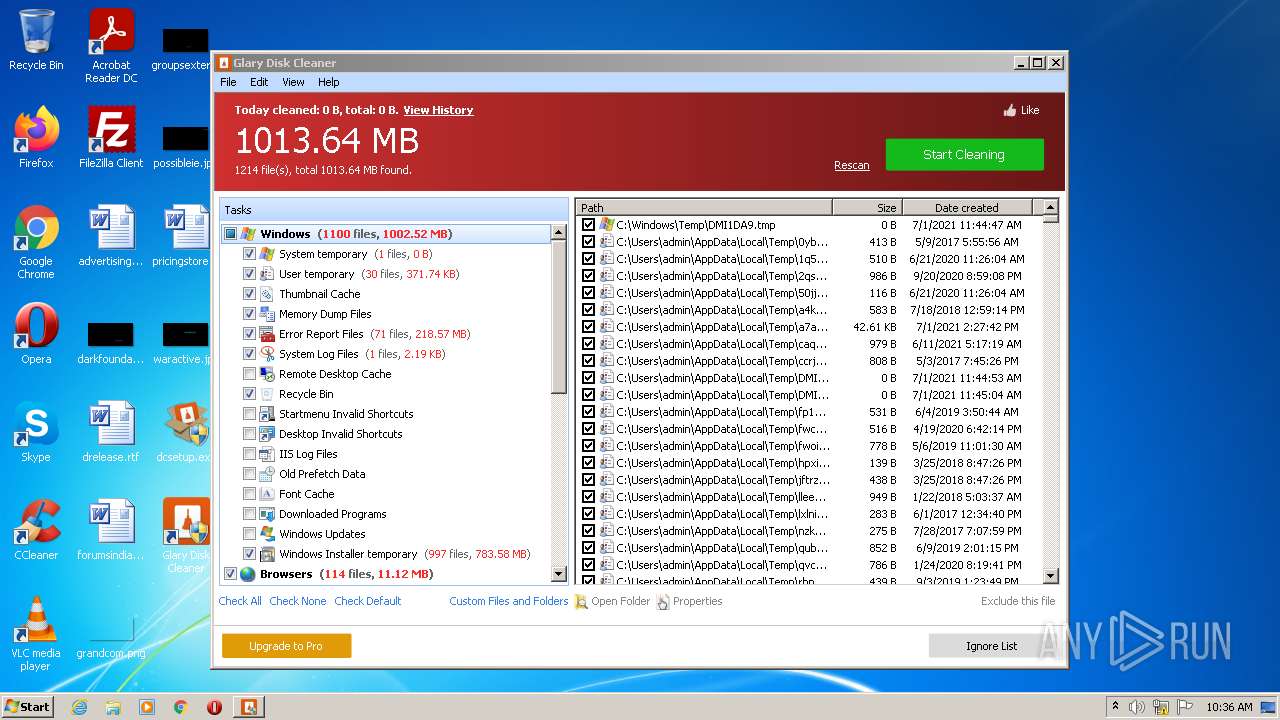Click the volume icon in system tray

[1137, 707]
